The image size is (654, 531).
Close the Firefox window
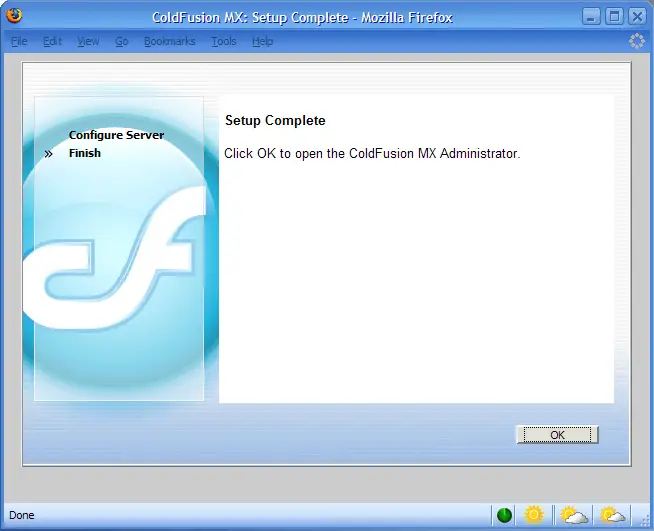(x=637, y=17)
